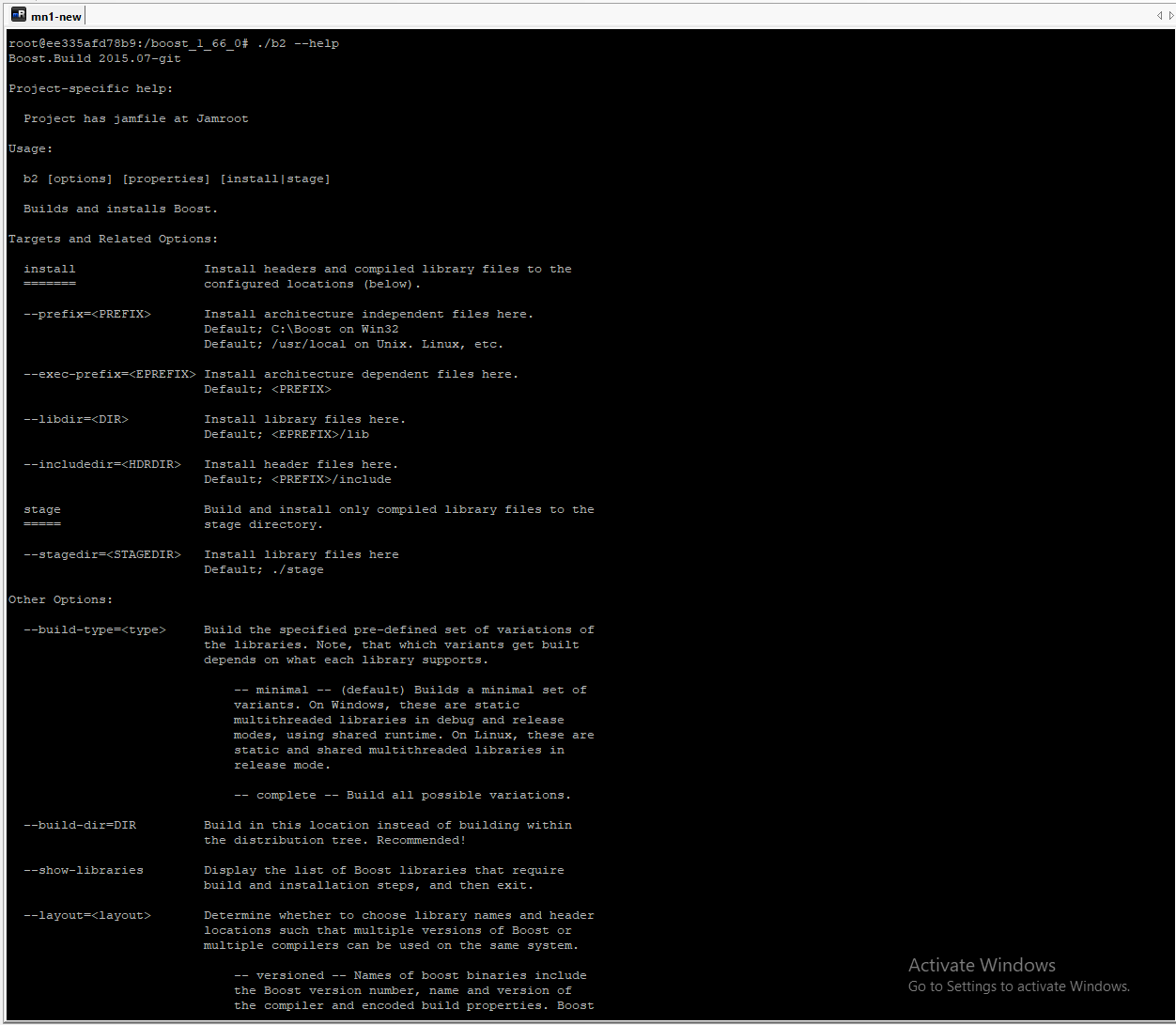Click the '--prefix=<PREFIX>' option
The image size is (1176, 1025).
click(87, 314)
